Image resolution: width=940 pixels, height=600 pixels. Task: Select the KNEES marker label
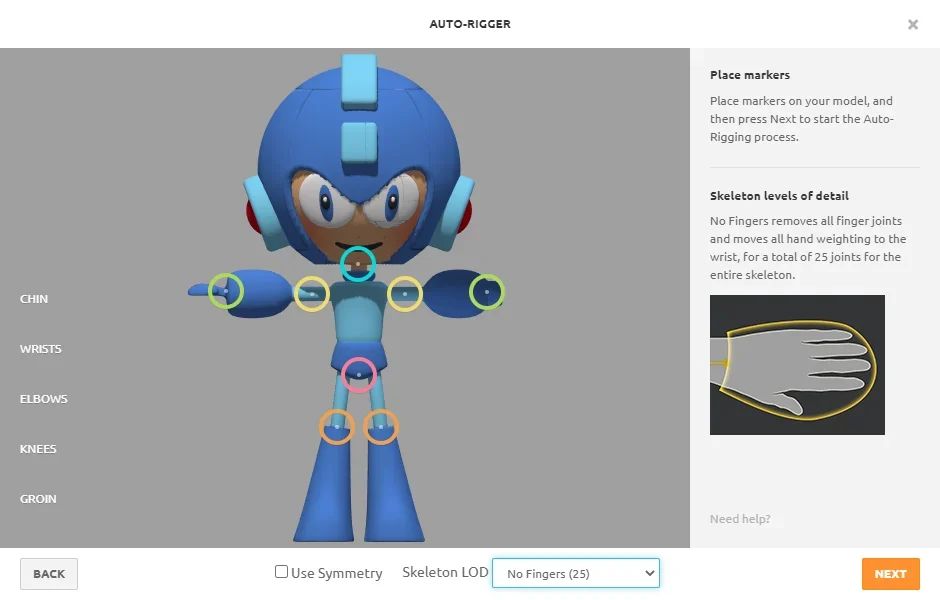(x=38, y=449)
